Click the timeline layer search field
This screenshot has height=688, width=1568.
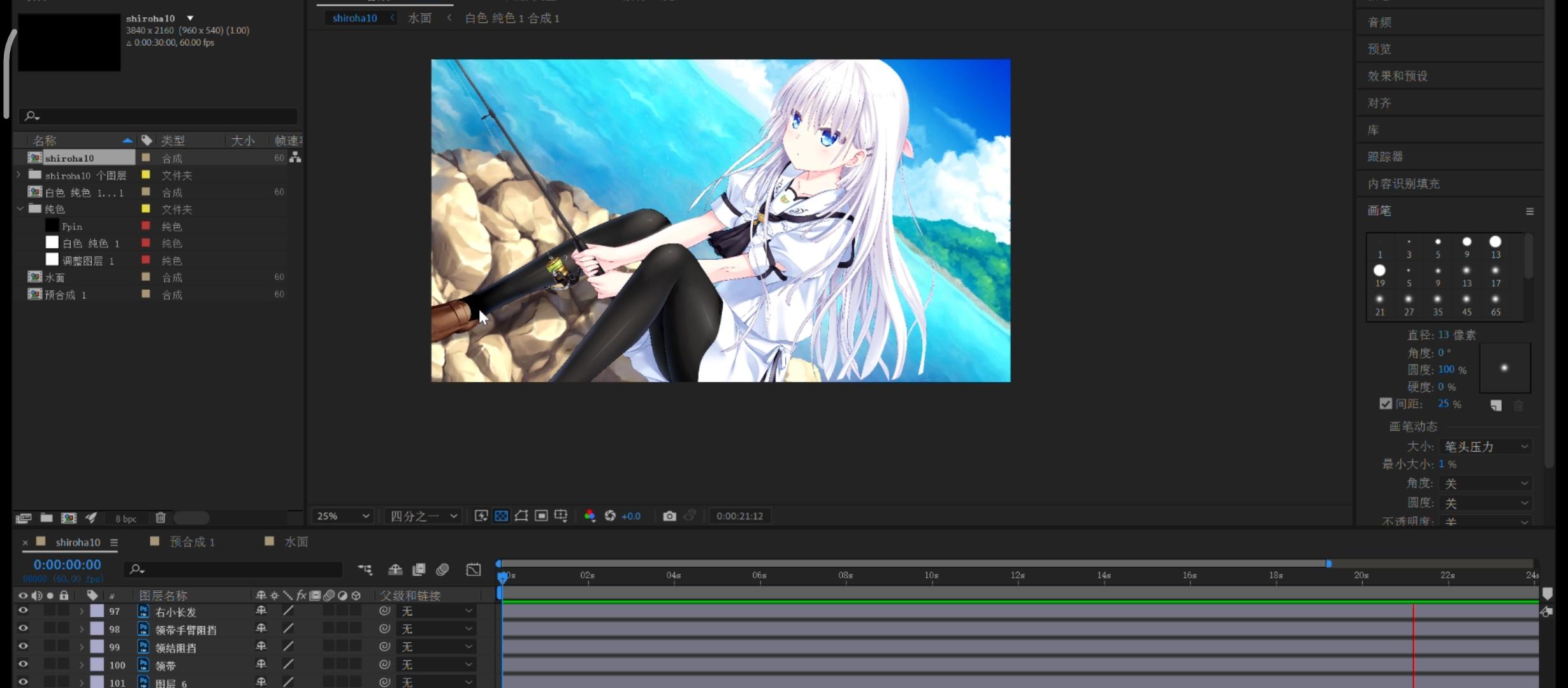point(234,569)
